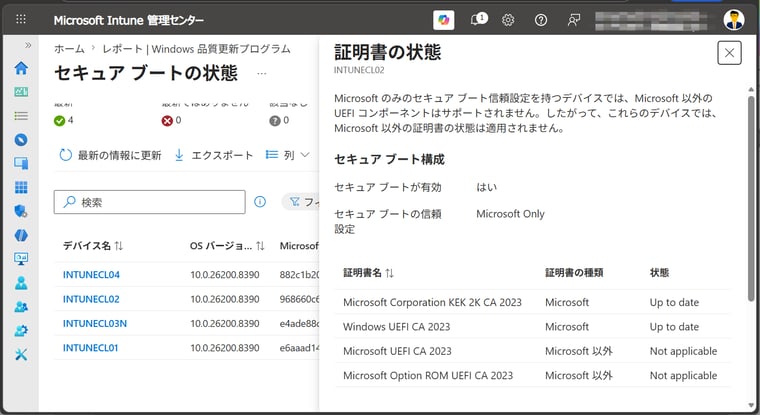Screen dimensions: 760x415
Task: Open レポート | Windows 品質更新プログラム breadcrumb
Action: point(196,49)
